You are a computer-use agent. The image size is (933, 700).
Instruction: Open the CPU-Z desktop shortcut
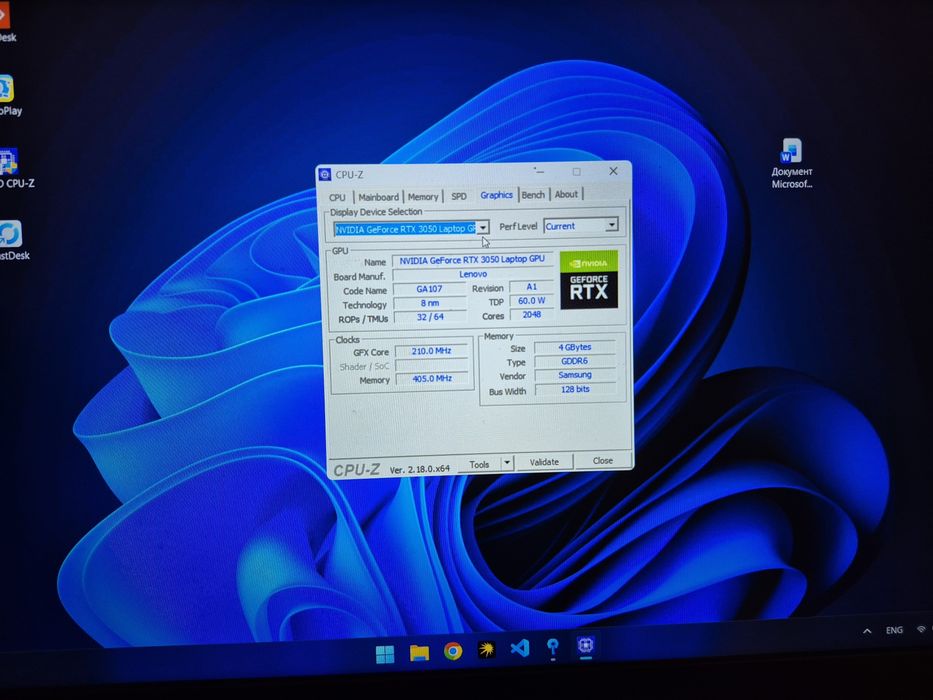tap(14, 168)
